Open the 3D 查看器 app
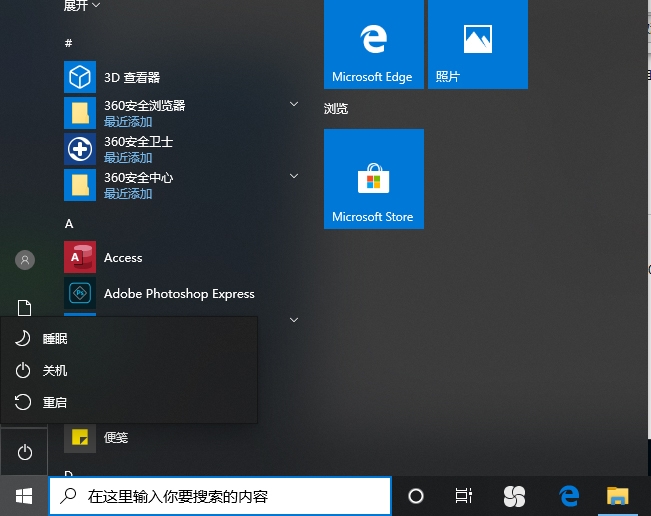651x516 pixels. pos(183,77)
